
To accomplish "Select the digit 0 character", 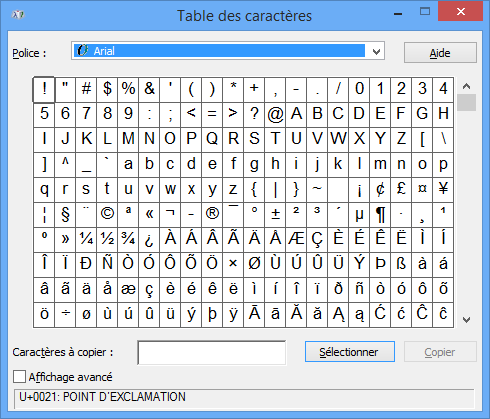I will [x=359, y=89].
